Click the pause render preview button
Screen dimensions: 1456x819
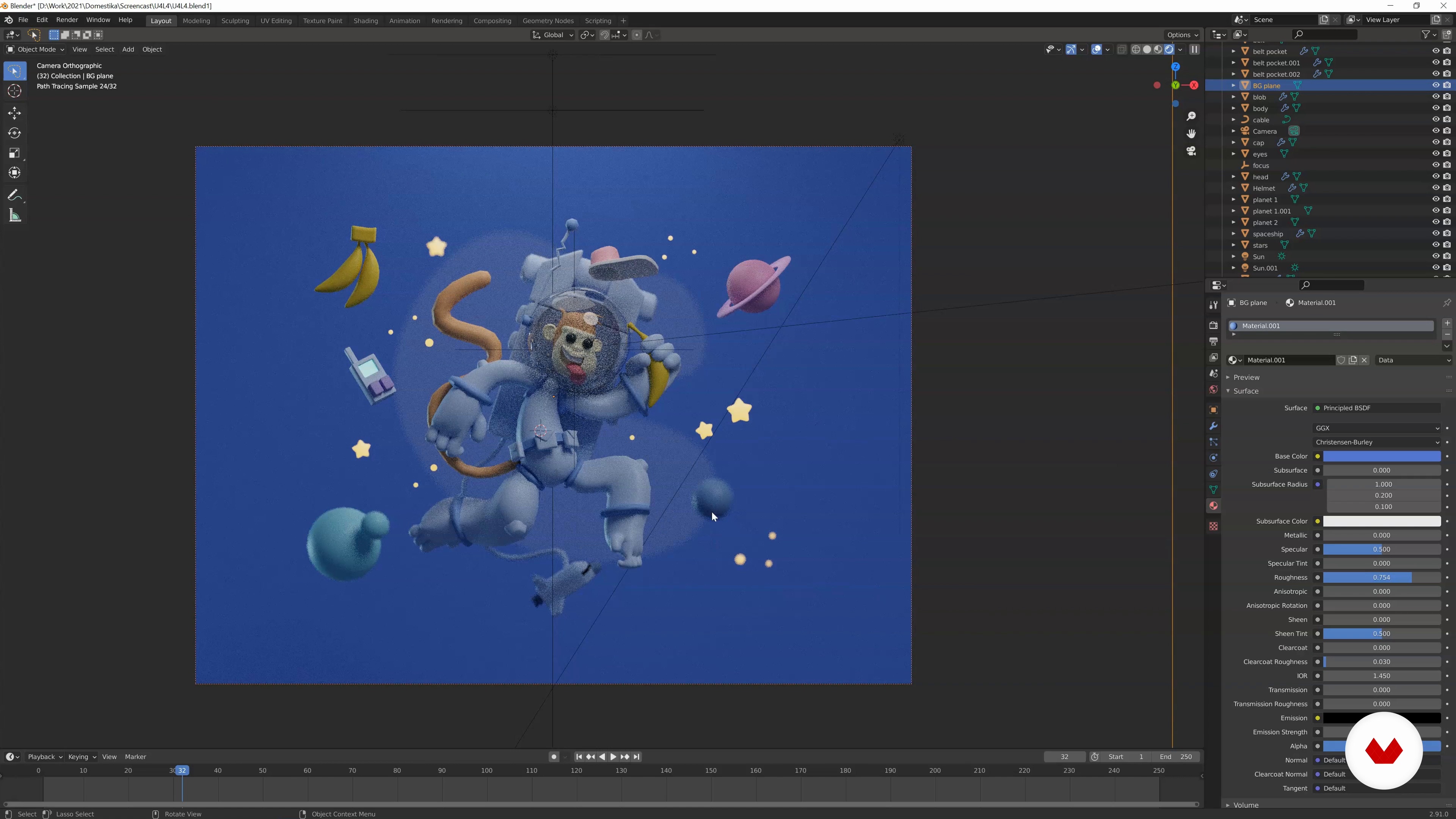[1194, 50]
